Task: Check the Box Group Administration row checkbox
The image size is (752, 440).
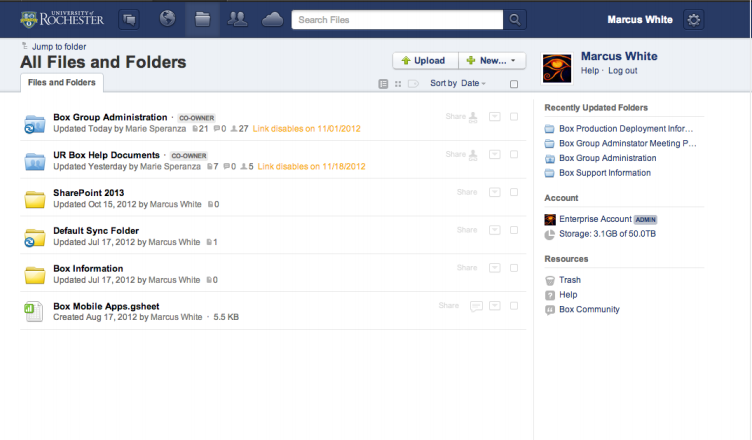Action: [x=514, y=117]
